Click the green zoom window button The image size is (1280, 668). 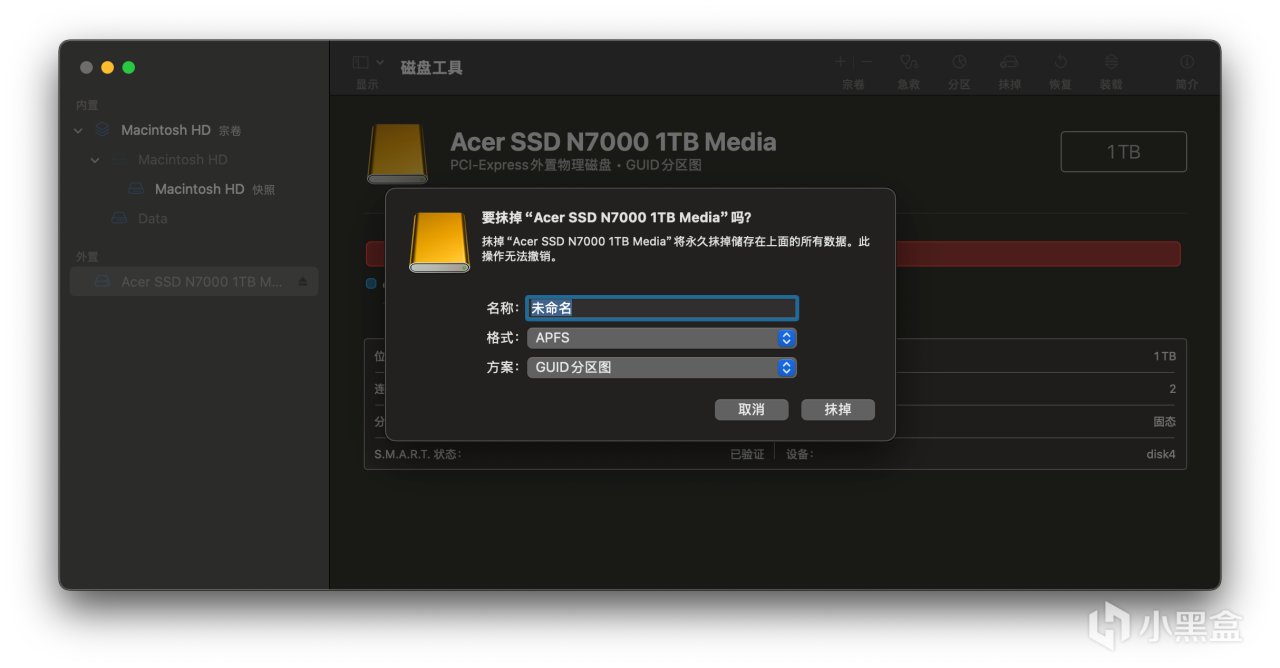128,67
